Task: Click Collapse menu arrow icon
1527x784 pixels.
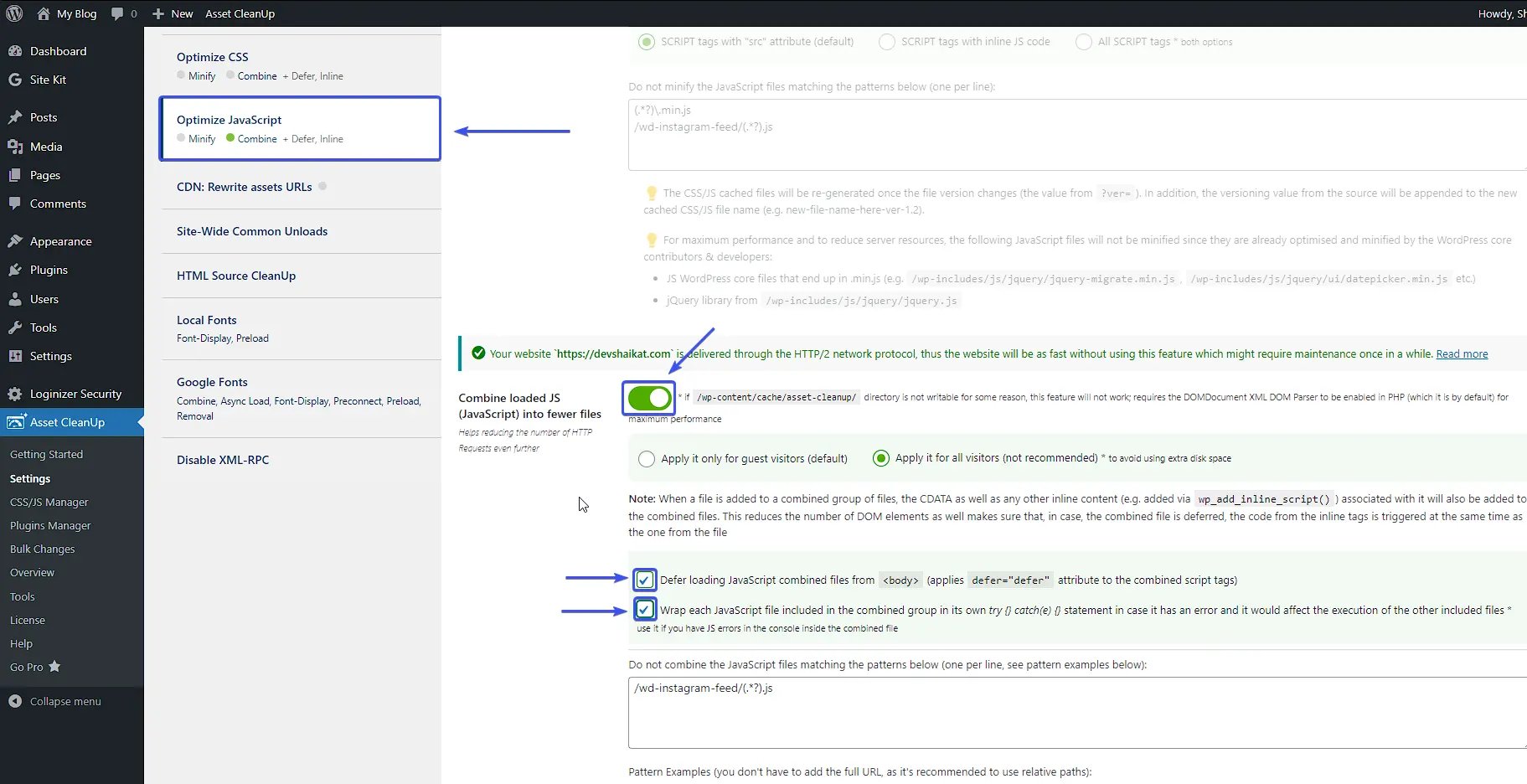Action: (15, 701)
